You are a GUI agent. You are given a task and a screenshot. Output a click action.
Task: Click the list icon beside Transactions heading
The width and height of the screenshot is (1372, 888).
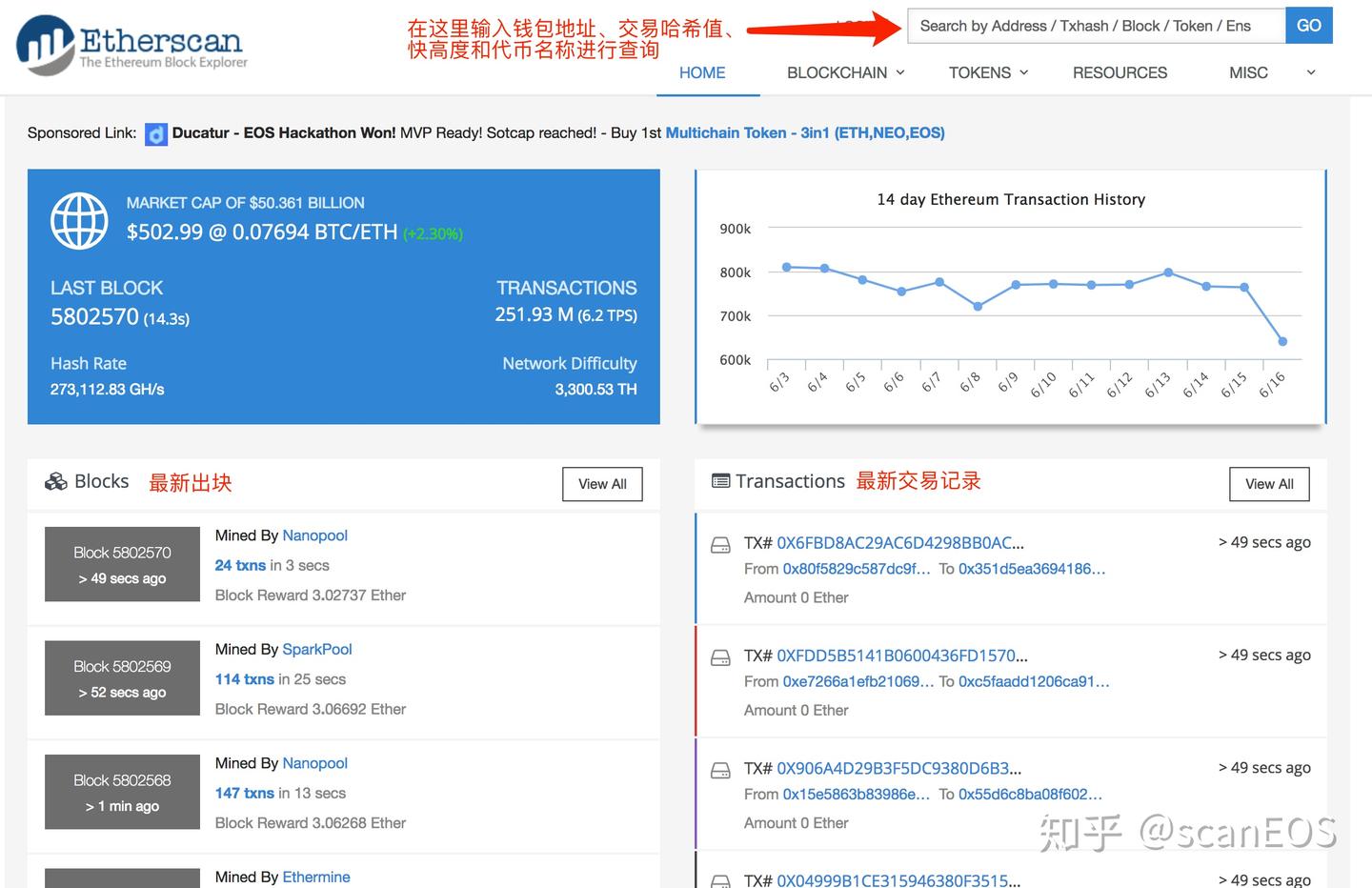(x=719, y=481)
